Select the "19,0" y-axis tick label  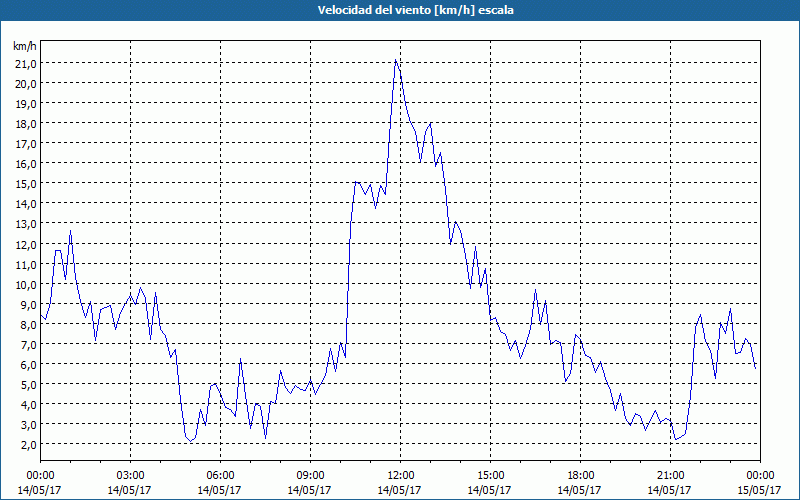click(x=27, y=104)
